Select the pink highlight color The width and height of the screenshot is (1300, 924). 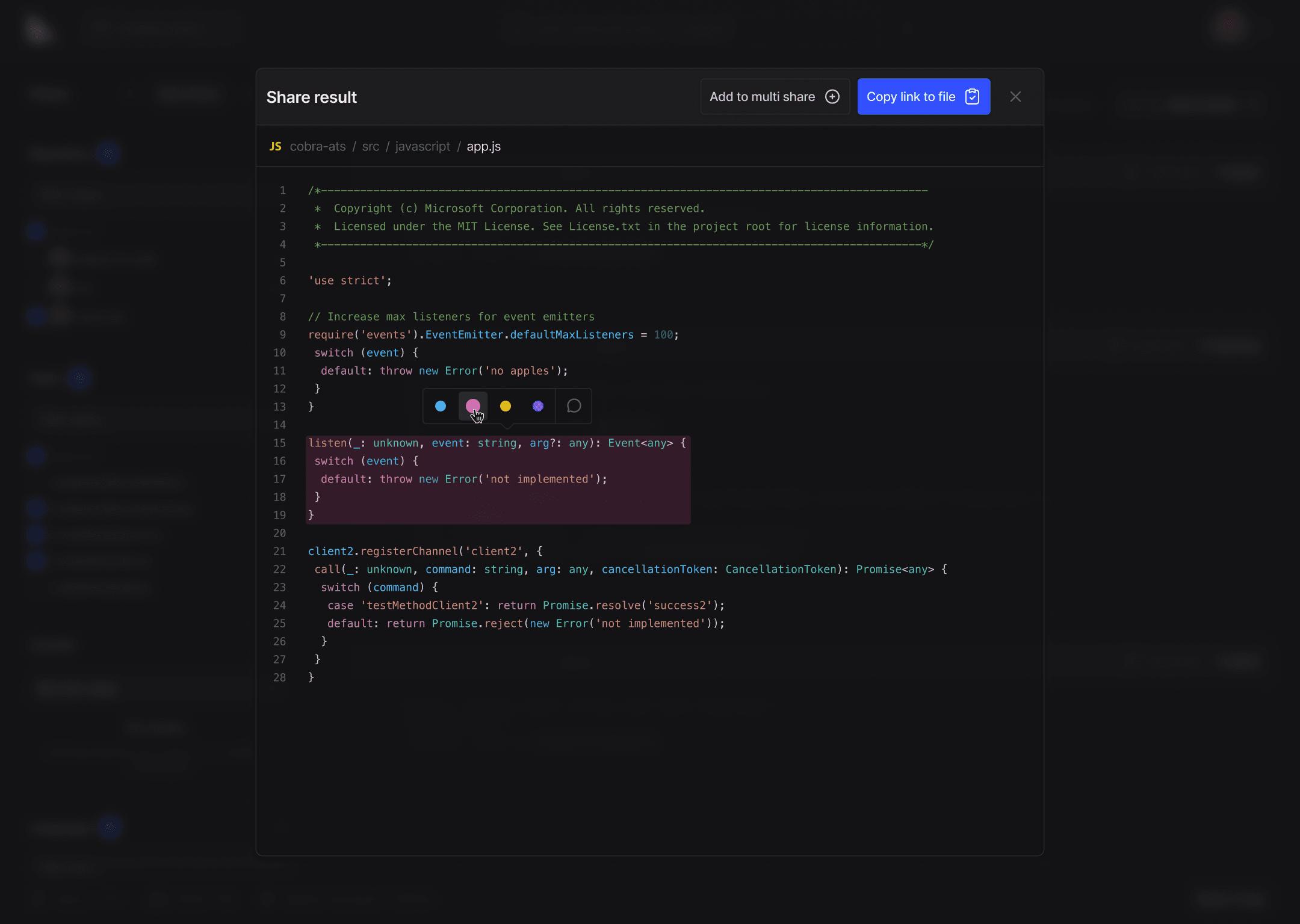(x=473, y=406)
